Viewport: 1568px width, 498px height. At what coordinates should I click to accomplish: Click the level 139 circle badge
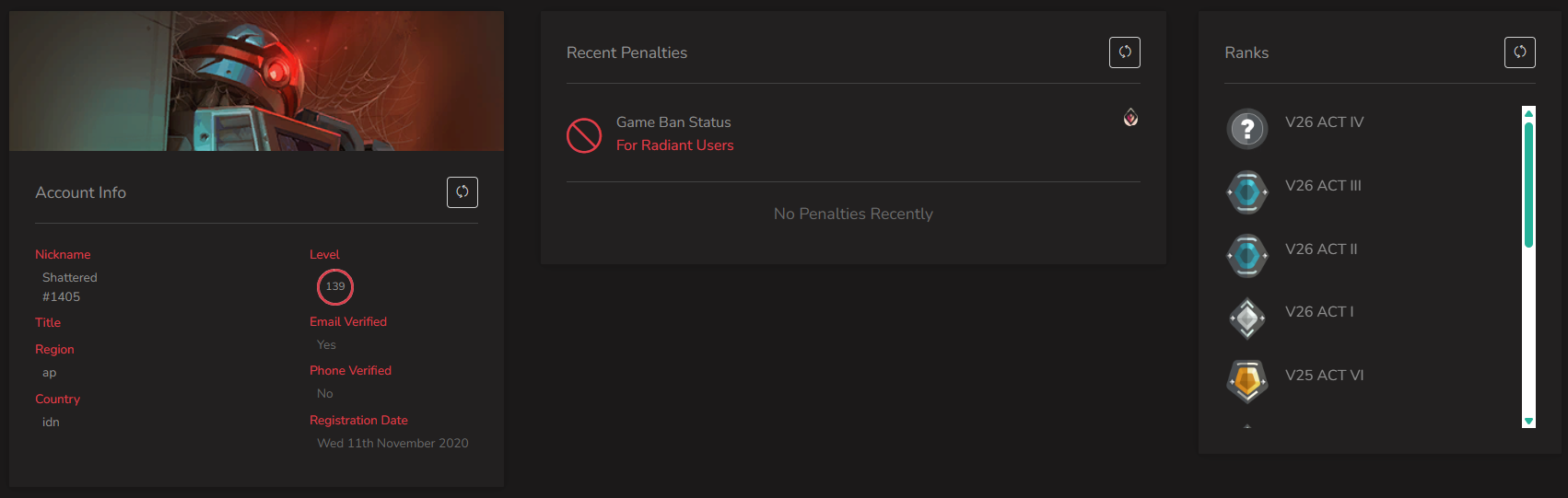335,286
